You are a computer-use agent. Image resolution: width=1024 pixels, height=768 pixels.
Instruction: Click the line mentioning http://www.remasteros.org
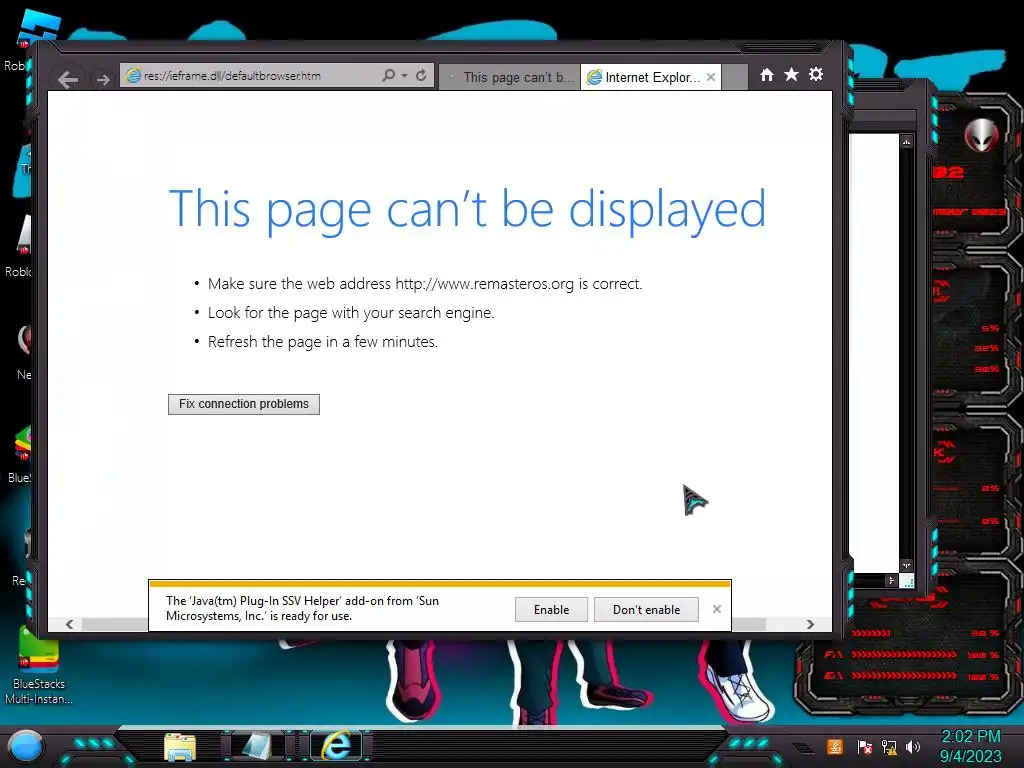click(x=424, y=284)
